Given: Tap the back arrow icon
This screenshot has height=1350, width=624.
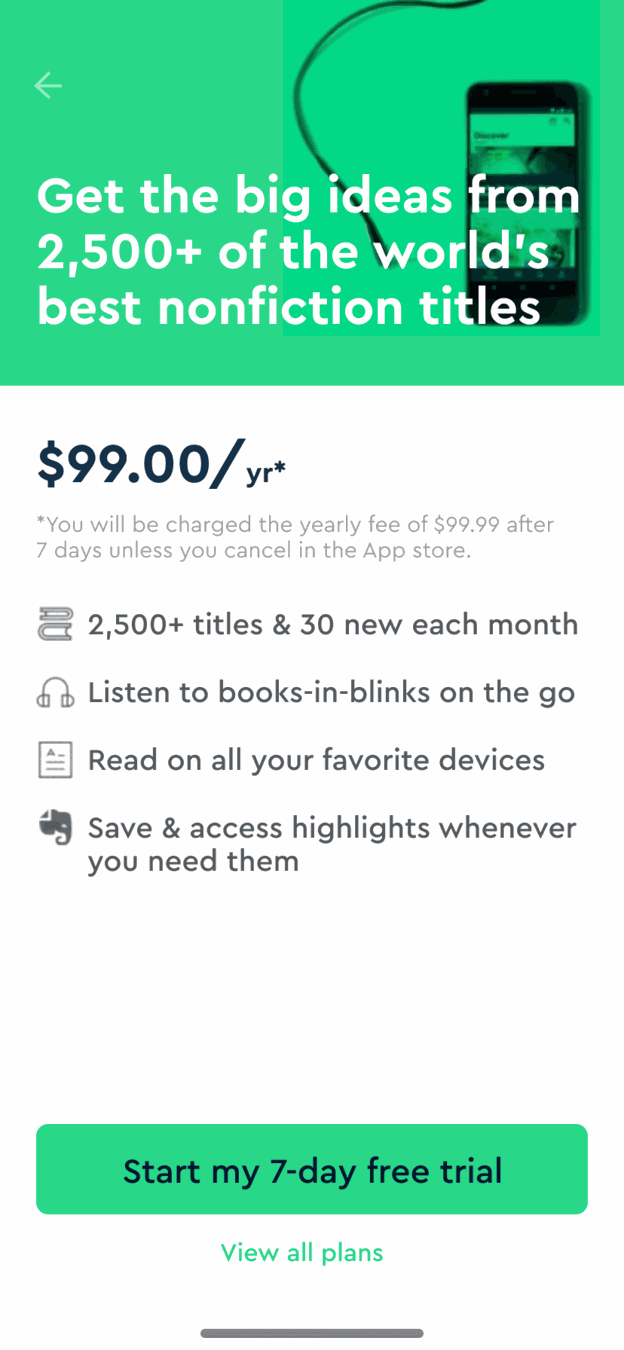Looking at the screenshot, I should tap(48, 86).
